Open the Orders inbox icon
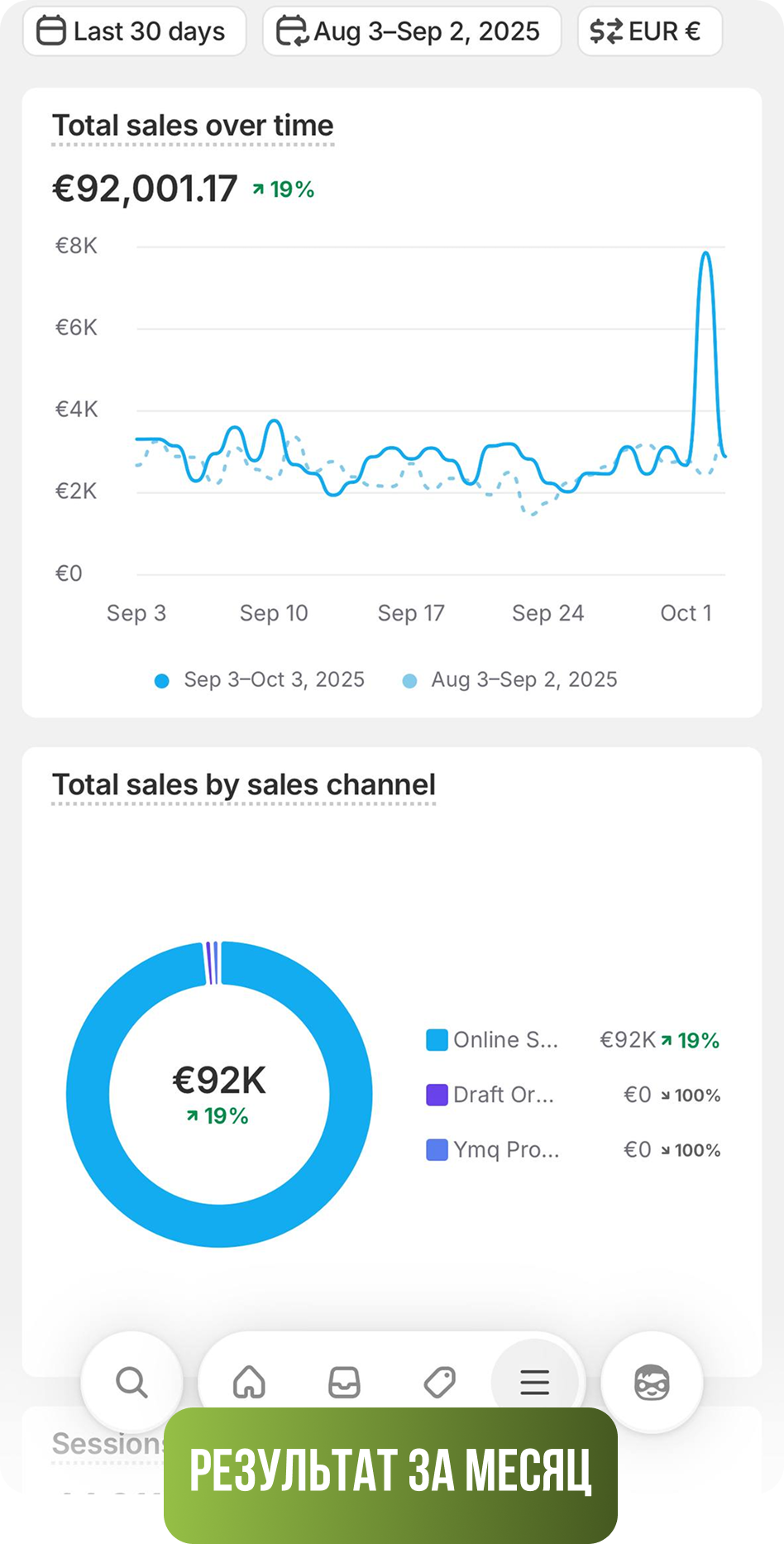The height and width of the screenshot is (1544, 784). tap(344, 1382)
